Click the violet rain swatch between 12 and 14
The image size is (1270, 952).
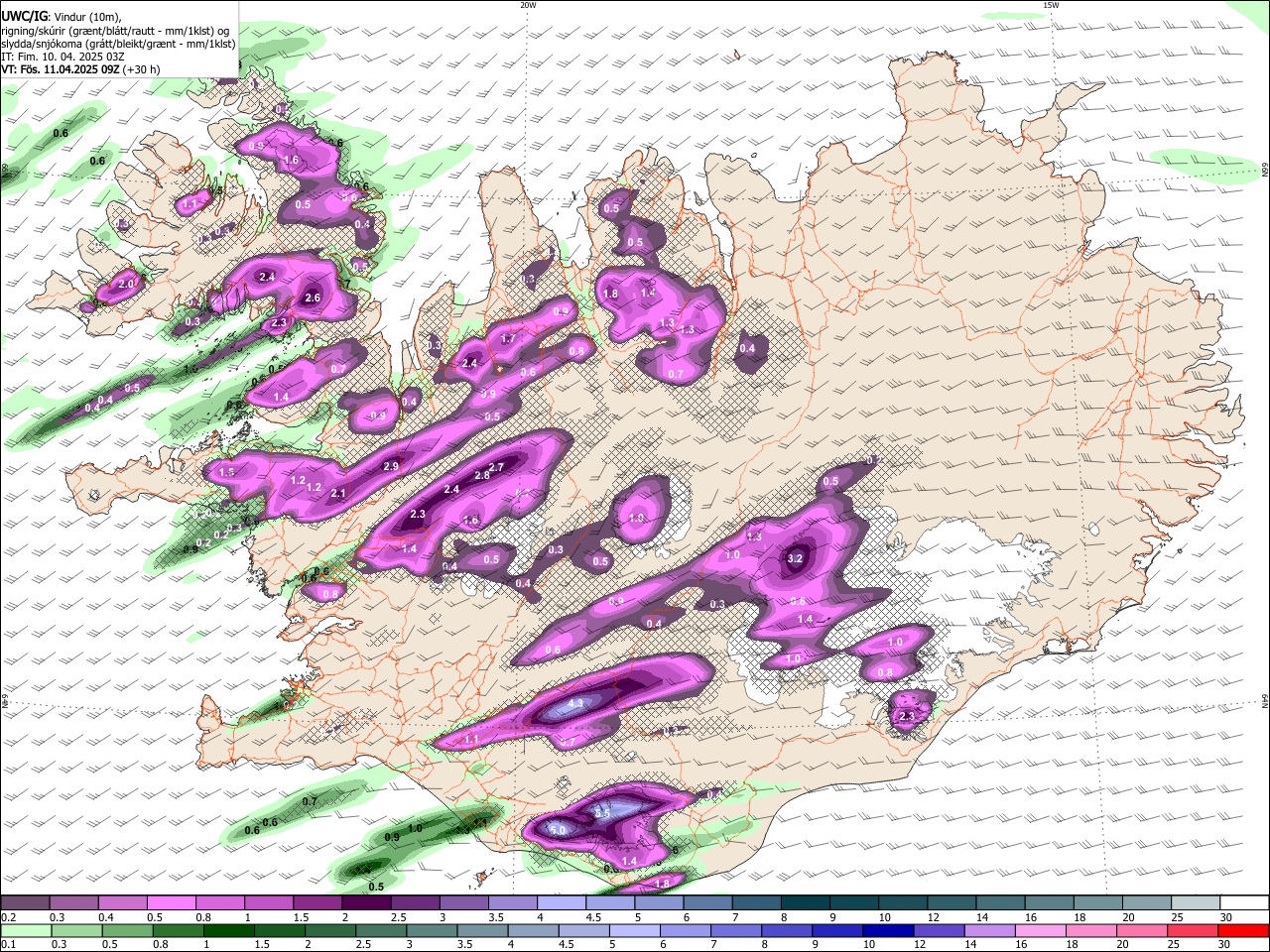click(x=937, y=931)
